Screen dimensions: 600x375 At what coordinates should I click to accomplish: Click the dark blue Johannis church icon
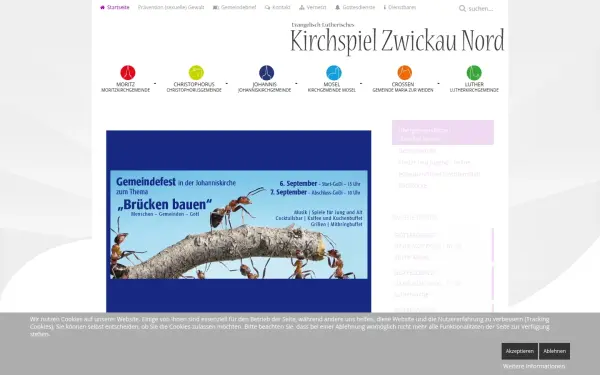pyautogui.click(x=266, y=72)
